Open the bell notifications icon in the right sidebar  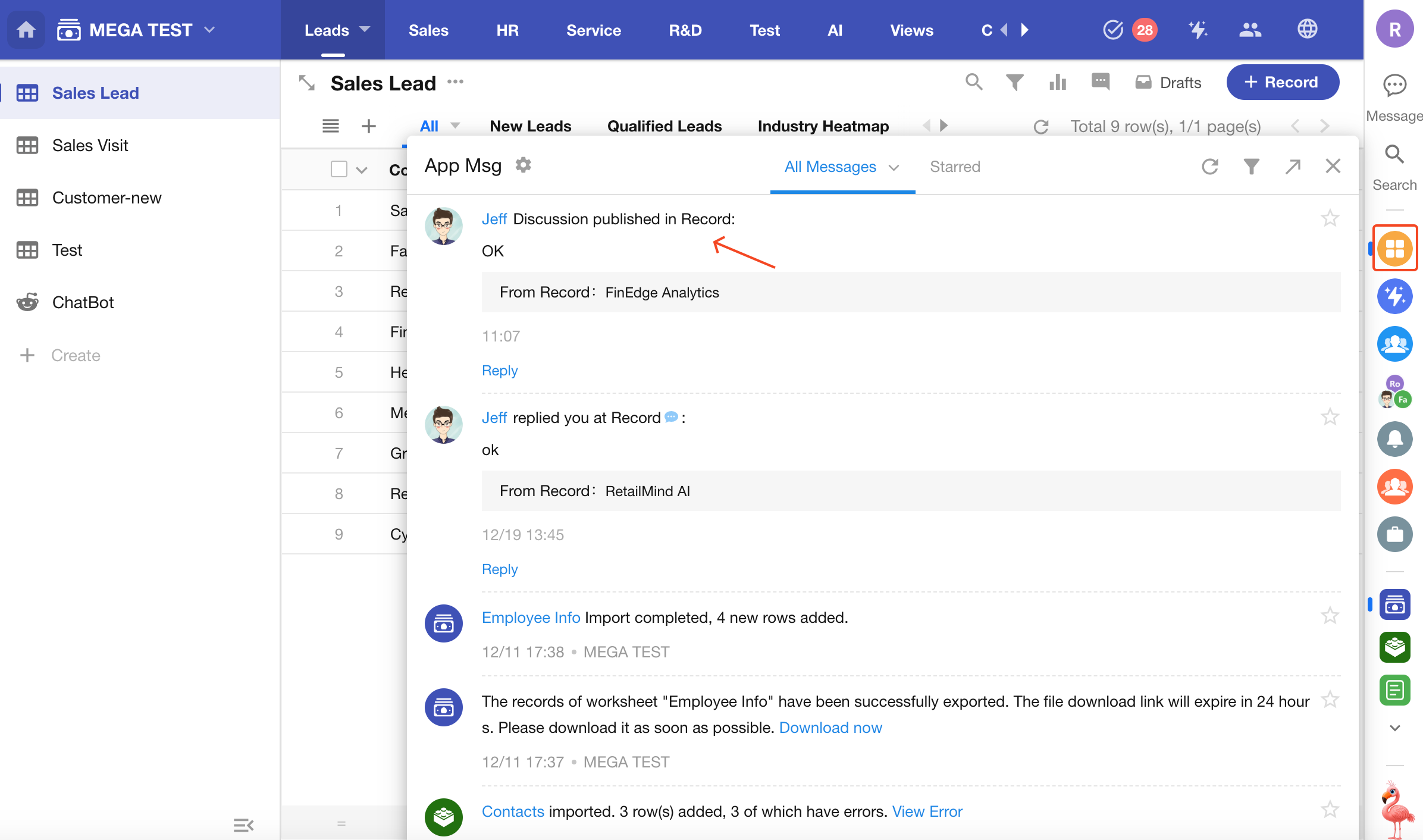tap(1394, 439)
